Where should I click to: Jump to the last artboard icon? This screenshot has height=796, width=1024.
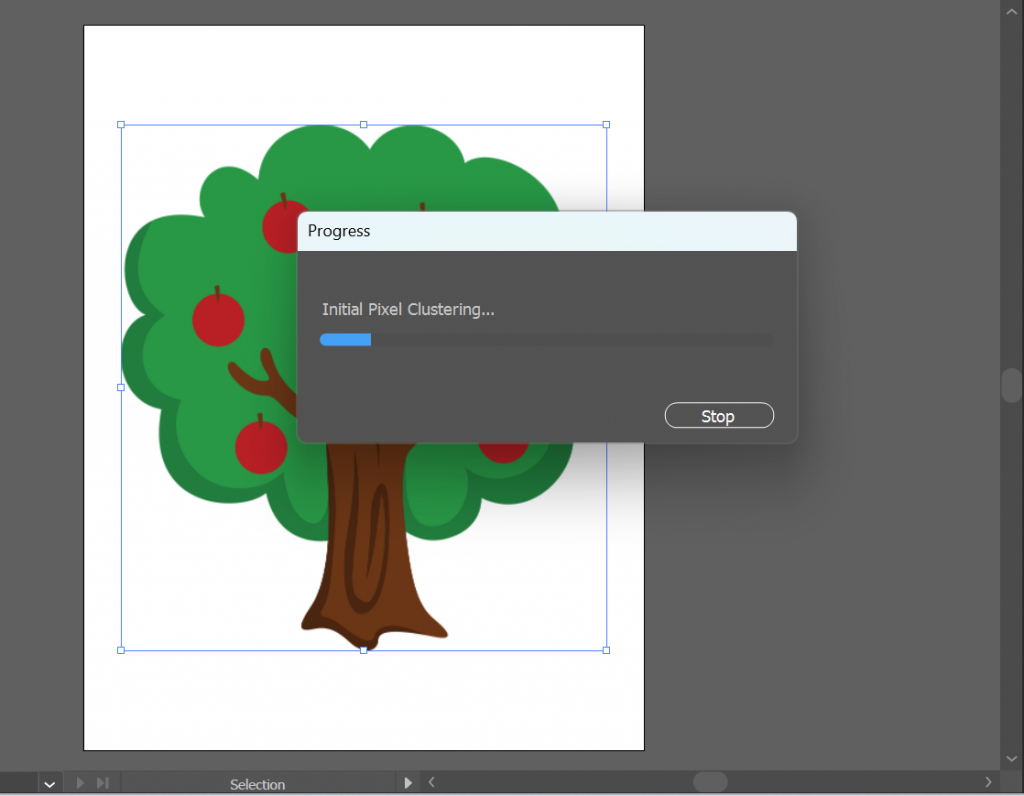(x=102, y=783)
